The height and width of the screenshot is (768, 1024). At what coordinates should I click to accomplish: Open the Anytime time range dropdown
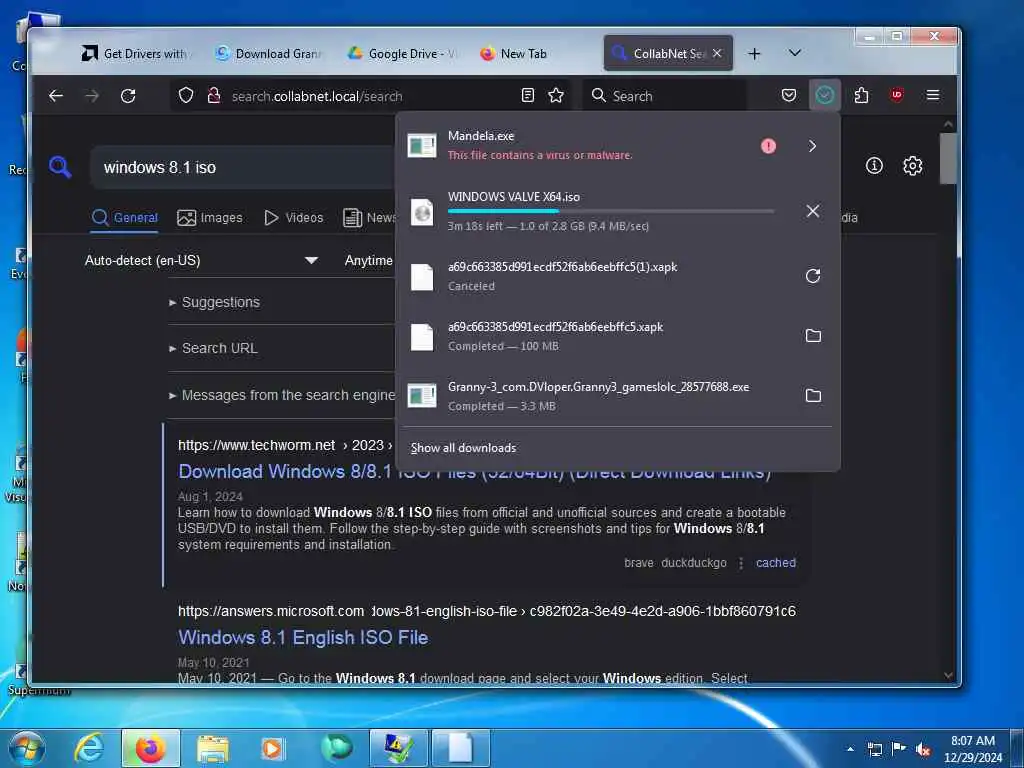coord(369,261)
